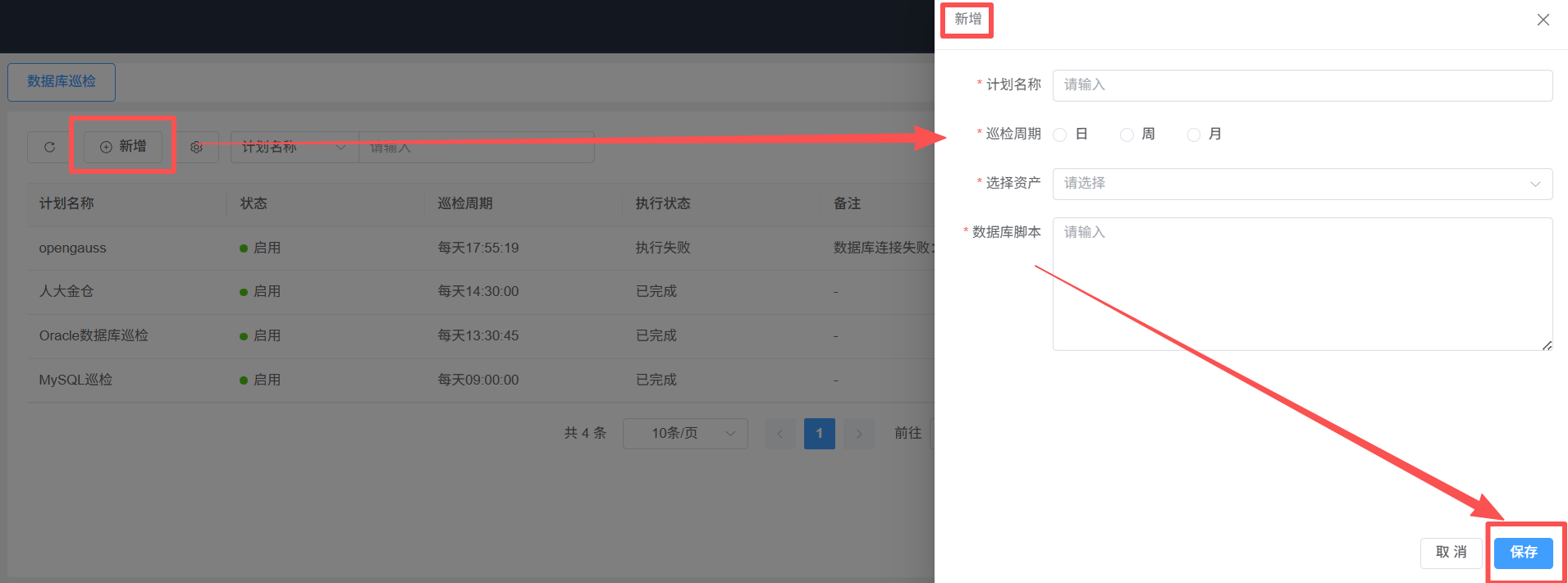Click the 新增 drawer title
This screenshot has width=1568, height=583.
968,19
